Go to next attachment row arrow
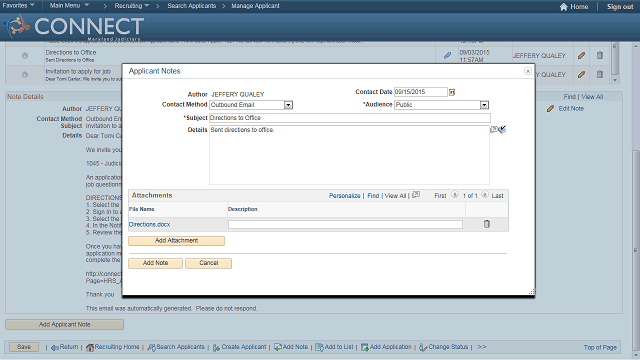 [484, 195]
